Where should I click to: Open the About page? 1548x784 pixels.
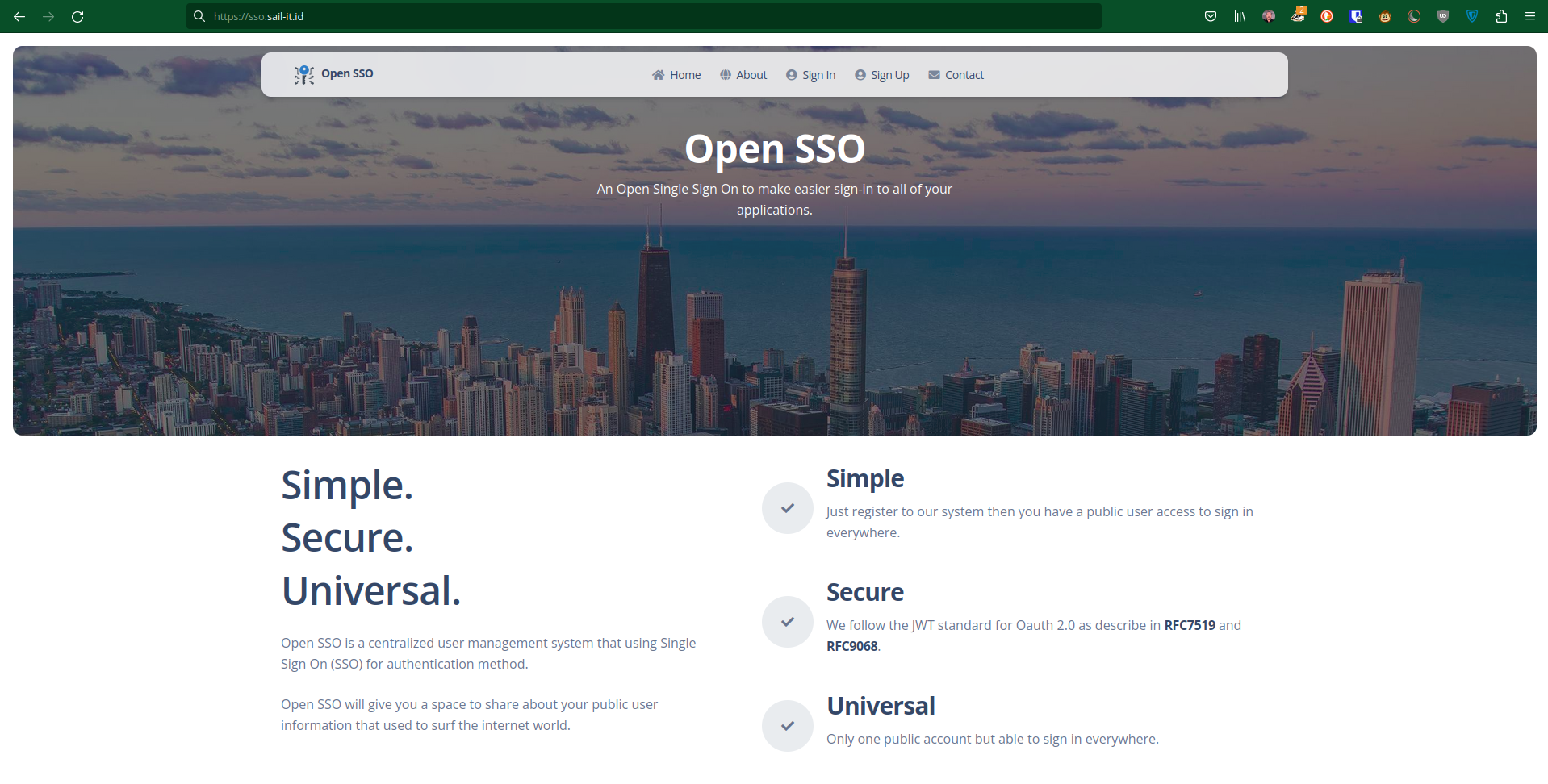point(743,74)
